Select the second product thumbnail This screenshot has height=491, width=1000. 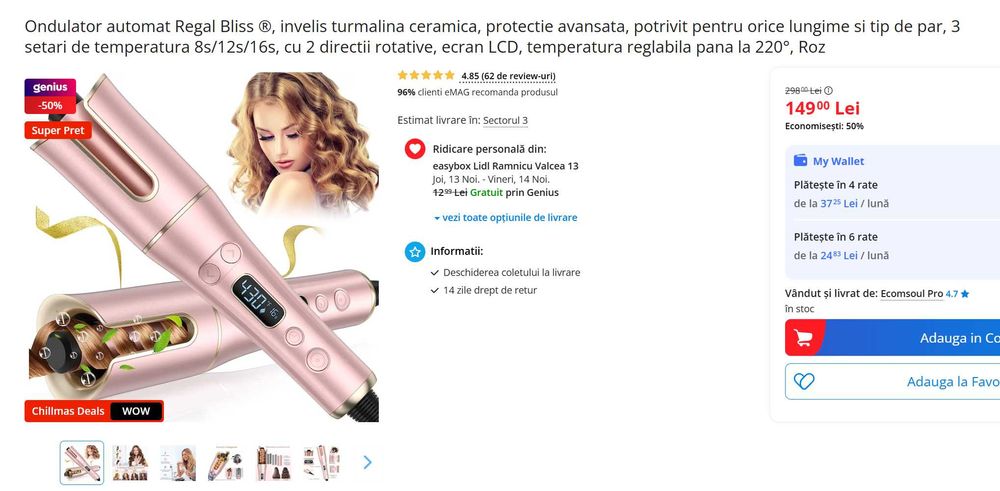coord(130,463)
